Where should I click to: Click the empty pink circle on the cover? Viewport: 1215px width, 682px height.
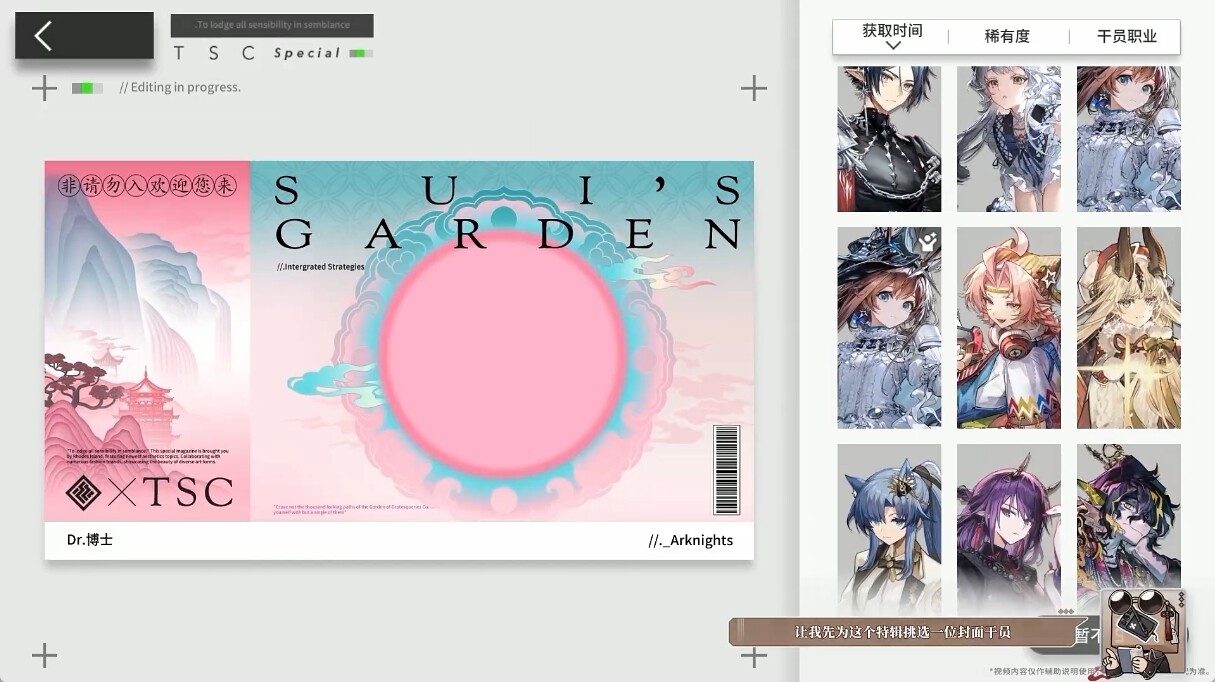click(504, 354)
